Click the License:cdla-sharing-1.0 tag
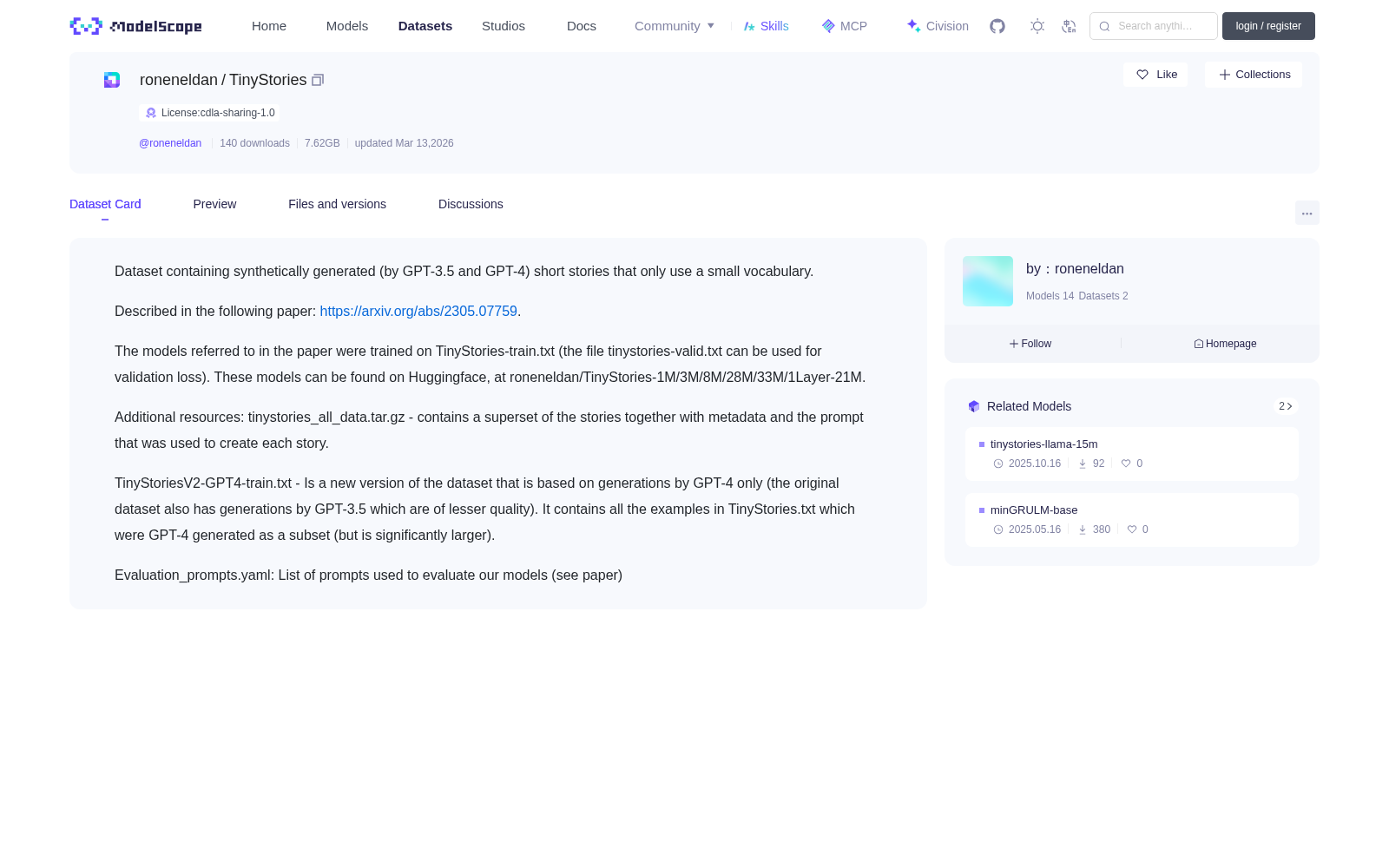 pos(209,113)
